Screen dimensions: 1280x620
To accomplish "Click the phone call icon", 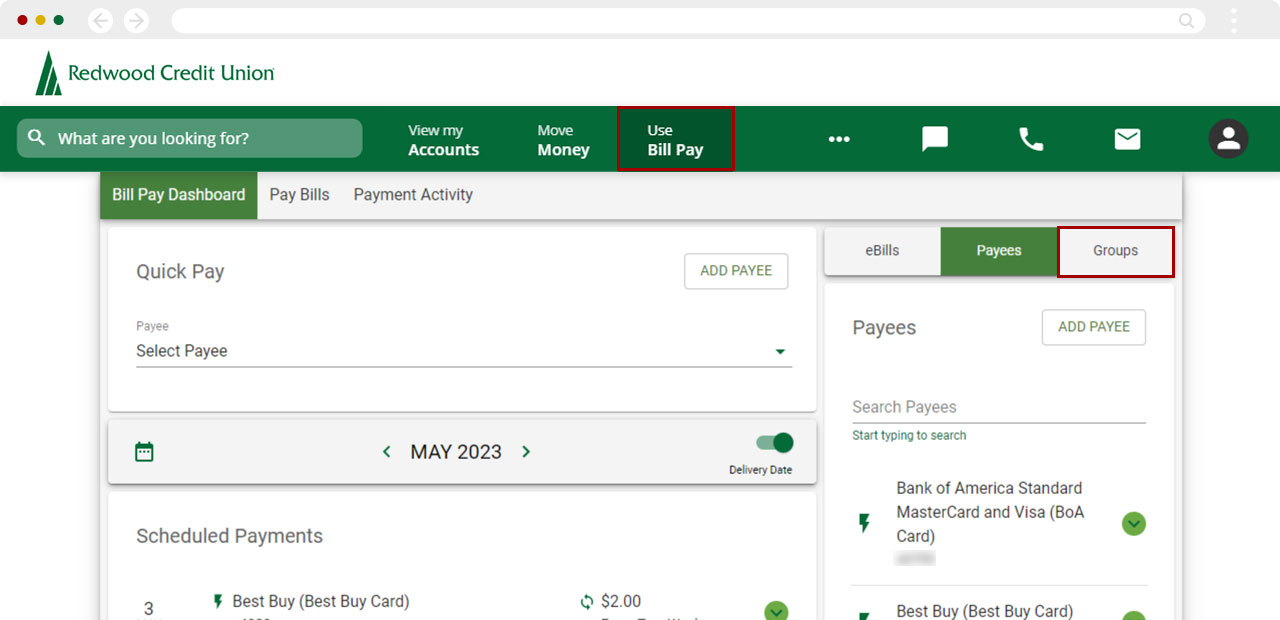I will click(1030, 139).
